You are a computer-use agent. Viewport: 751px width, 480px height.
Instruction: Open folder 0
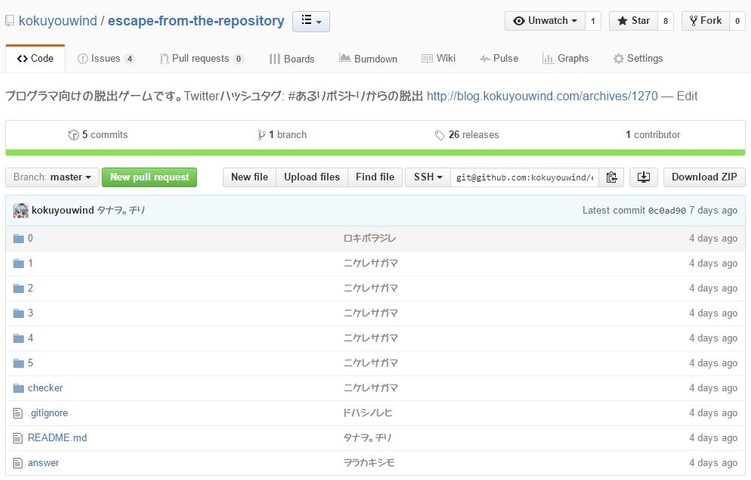pos(30,238)
